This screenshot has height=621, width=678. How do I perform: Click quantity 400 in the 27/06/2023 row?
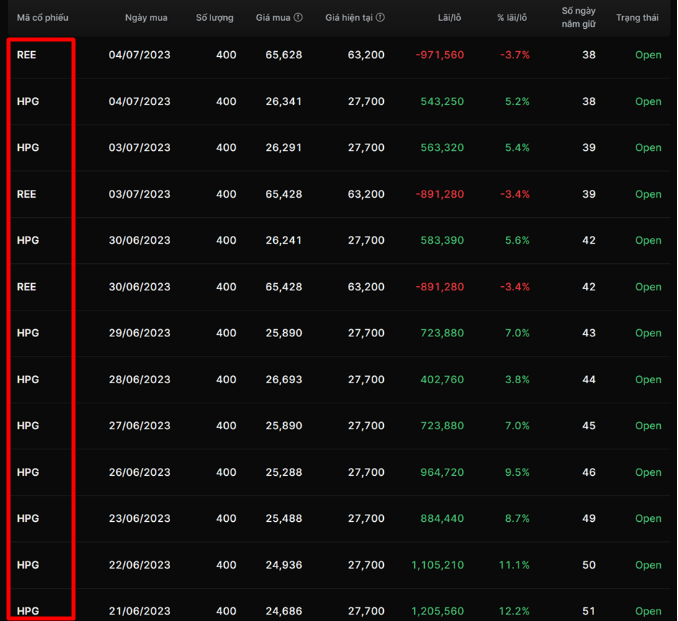[x=226, y=426]
